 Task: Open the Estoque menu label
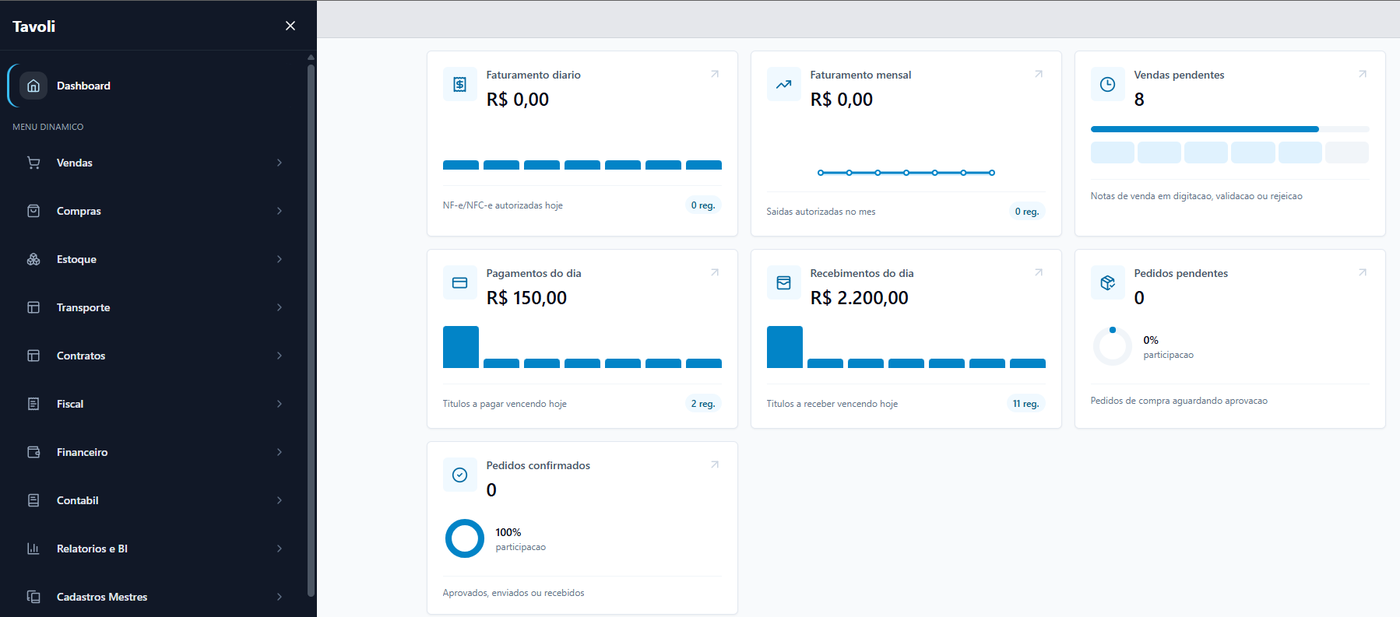[77, 259]
